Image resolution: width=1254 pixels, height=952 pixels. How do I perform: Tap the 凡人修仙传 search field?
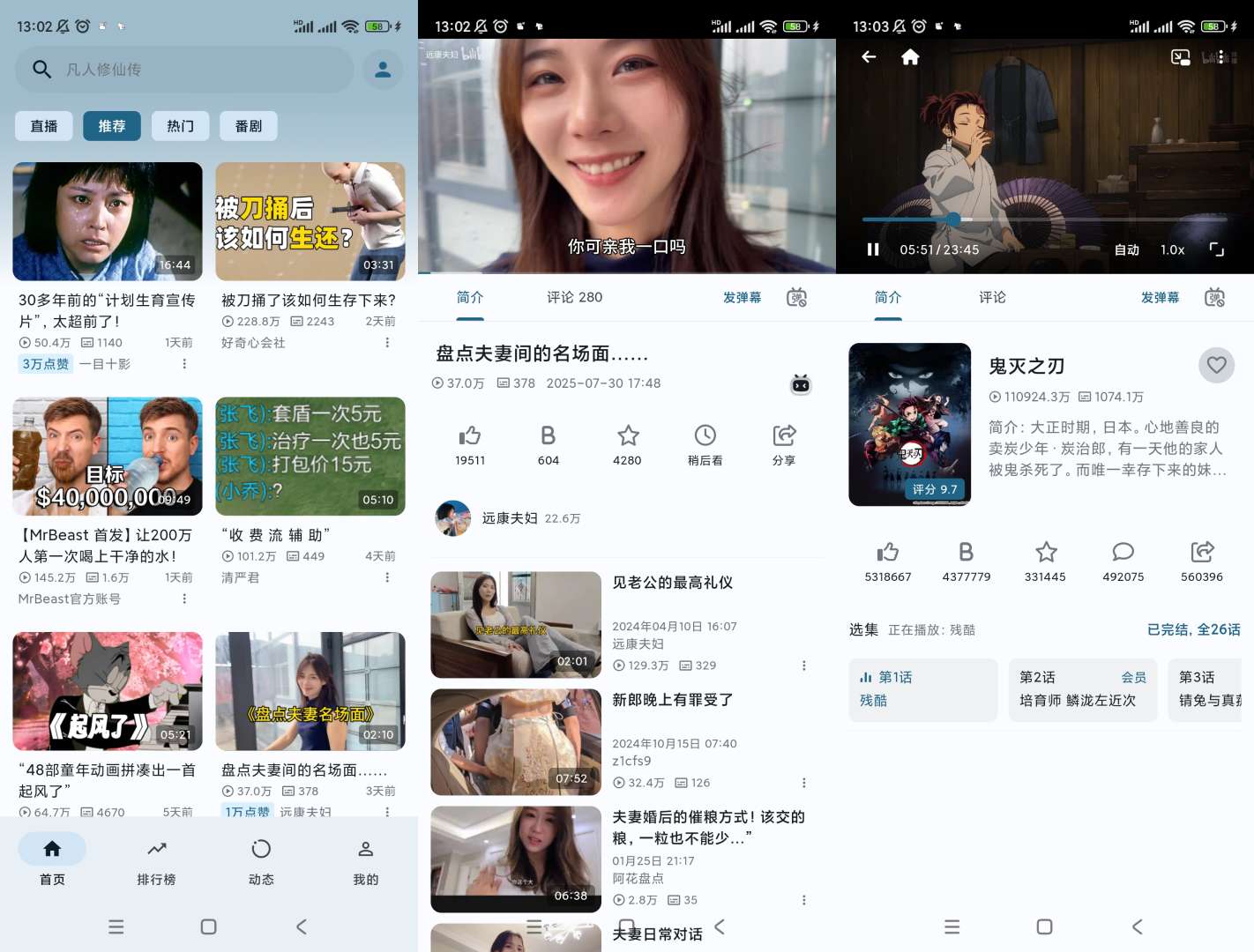coord(184,70)
